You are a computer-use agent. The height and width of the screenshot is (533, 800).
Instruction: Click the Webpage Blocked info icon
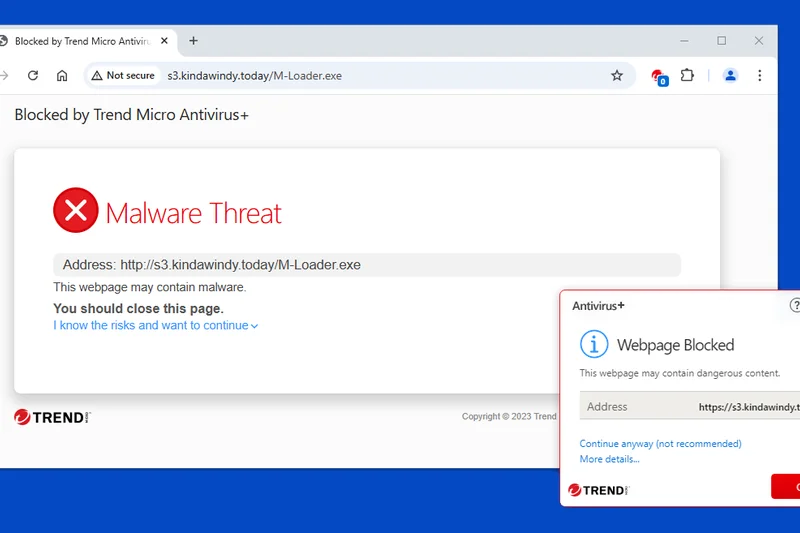[x=594, y=344]
